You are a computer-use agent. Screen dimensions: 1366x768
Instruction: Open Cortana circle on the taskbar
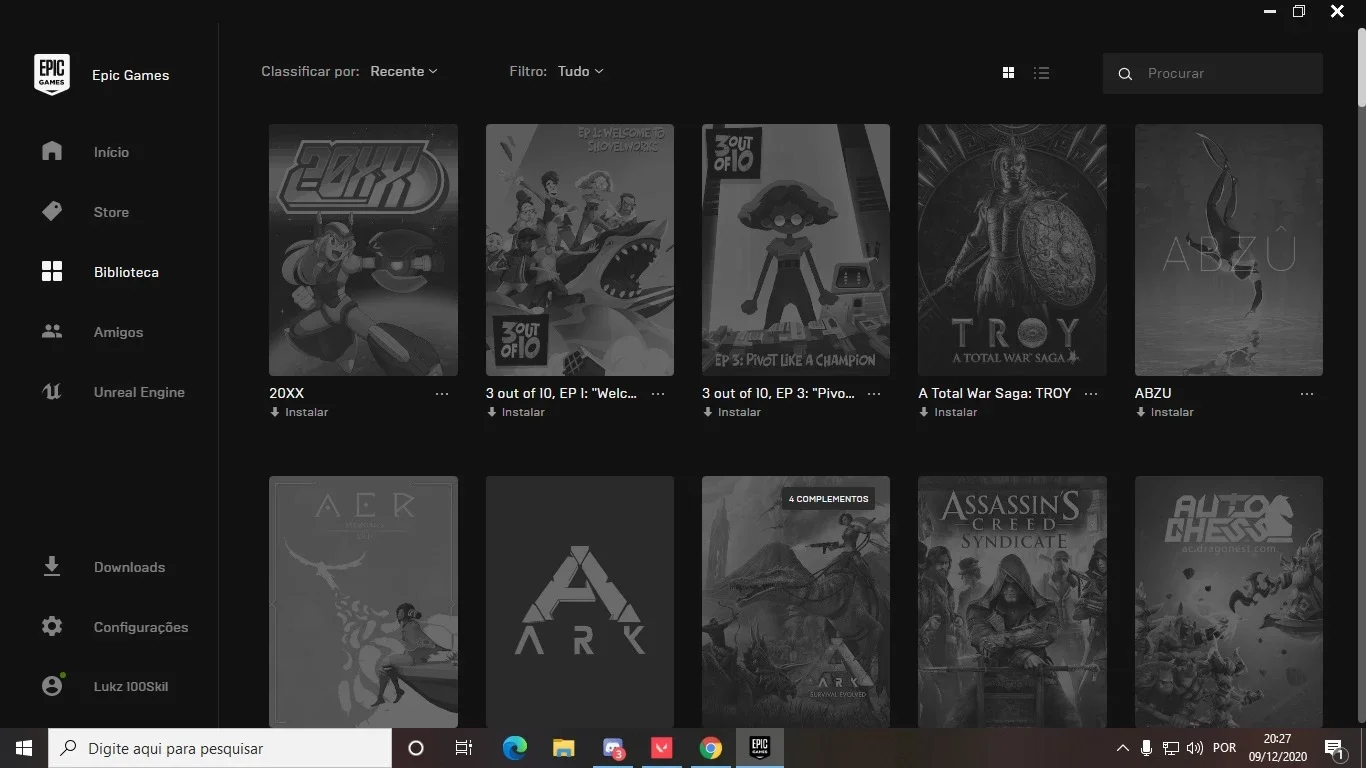[416, 748]
